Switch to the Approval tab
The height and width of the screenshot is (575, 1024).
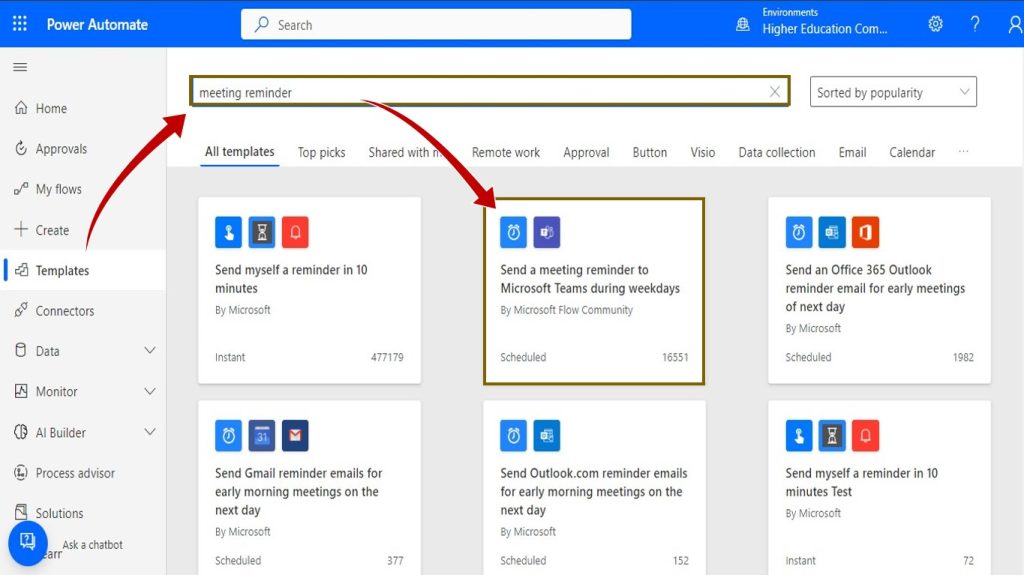[x=586, y=152]
